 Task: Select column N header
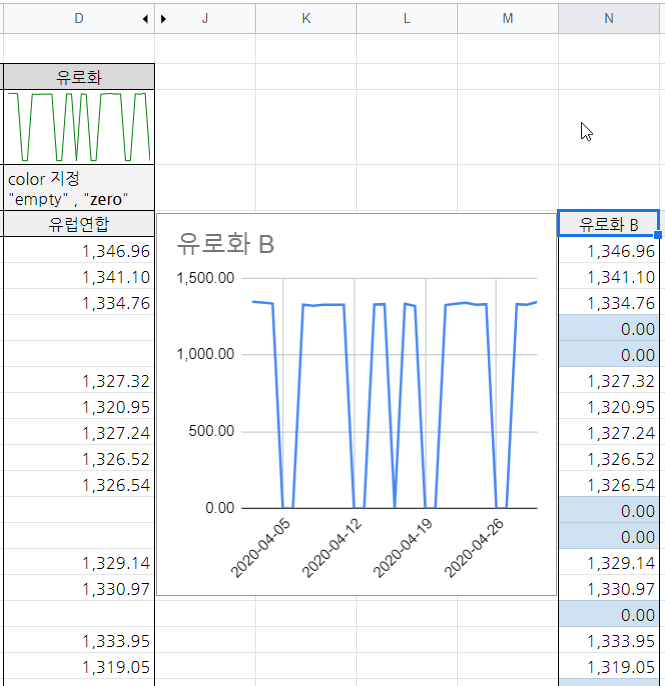coord(608,18)
